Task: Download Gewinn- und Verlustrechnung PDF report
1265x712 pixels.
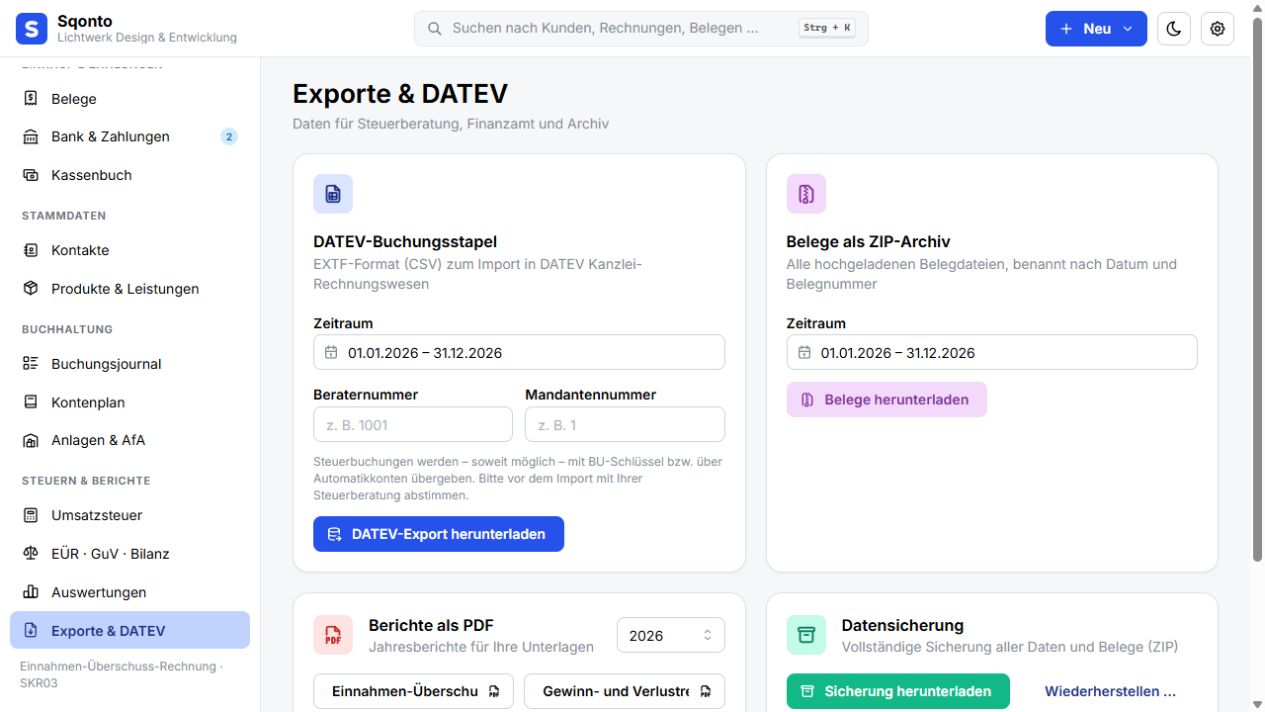Action: click(624, 691)
